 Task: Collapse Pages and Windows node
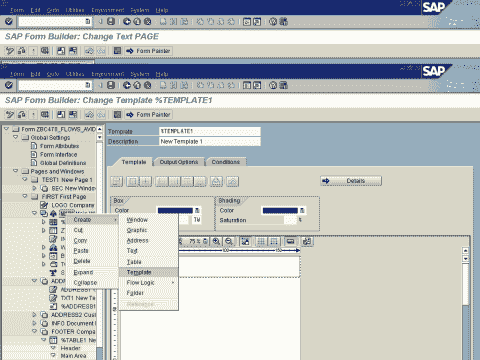(x=15, y=171)
